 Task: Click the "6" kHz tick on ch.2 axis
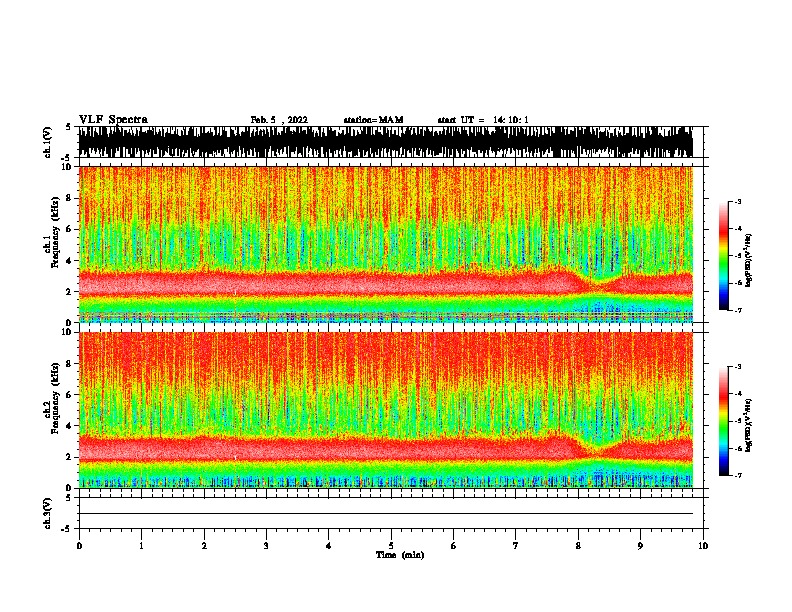(70, 395)
